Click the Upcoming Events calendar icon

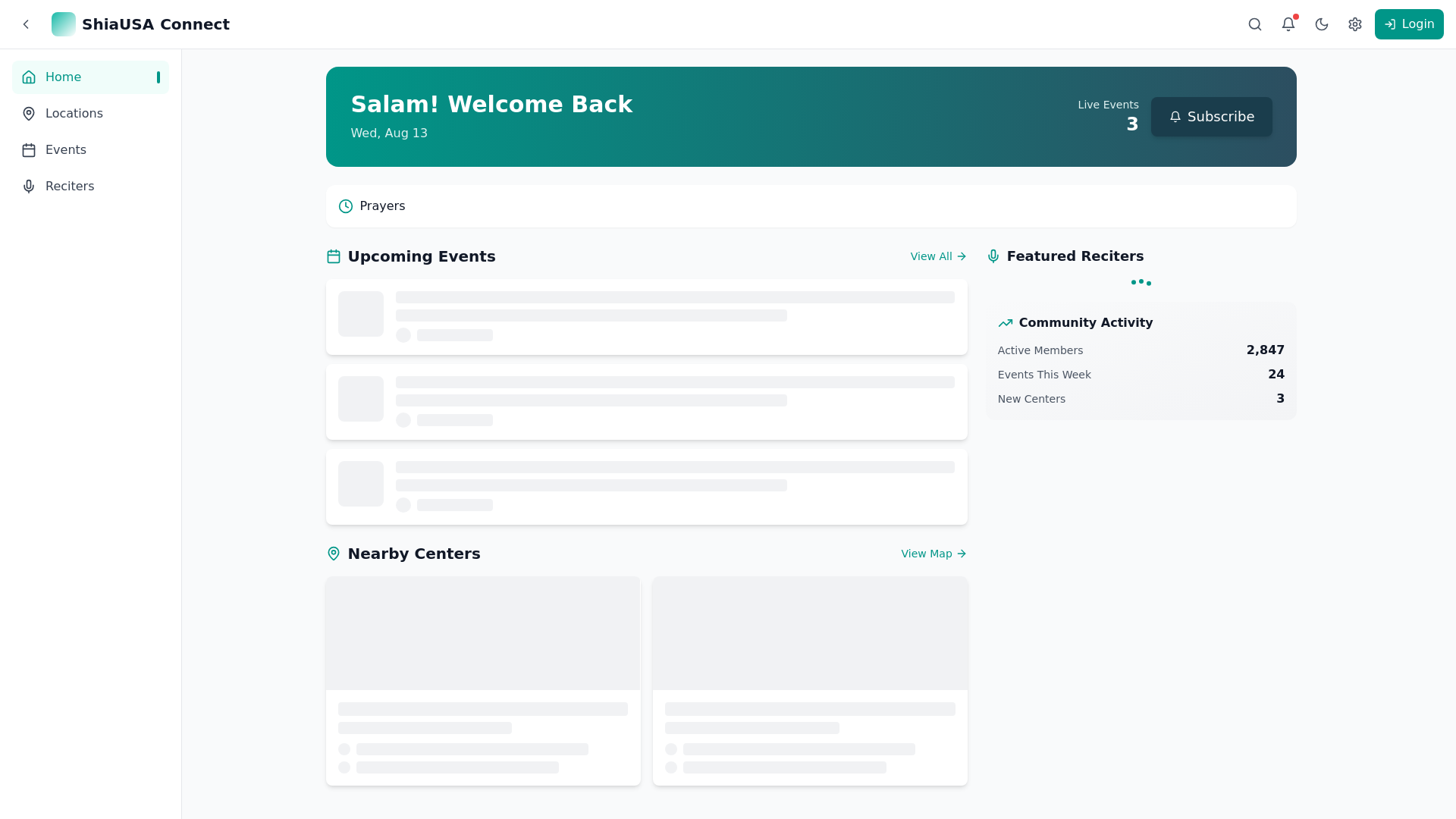click(x=334, y=256)
